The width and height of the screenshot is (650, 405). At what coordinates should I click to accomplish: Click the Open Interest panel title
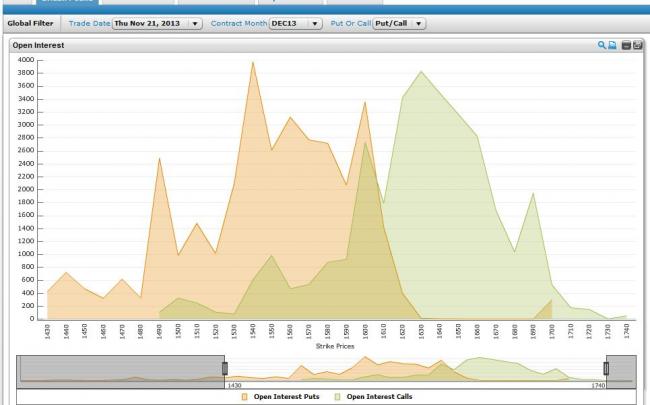(37, 46)
